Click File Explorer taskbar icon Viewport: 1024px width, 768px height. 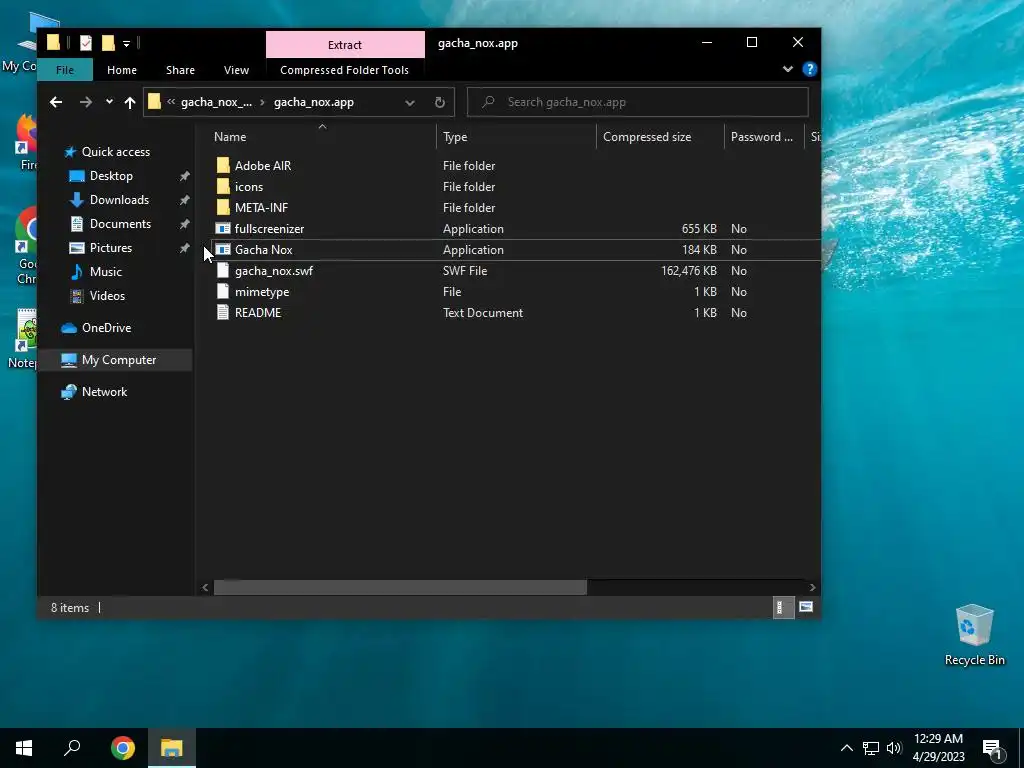tap(172, 748)
